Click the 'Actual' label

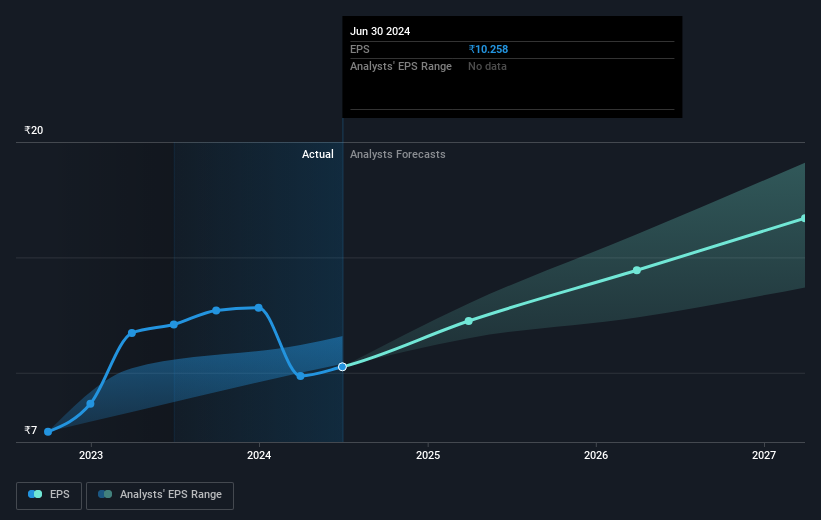[317, 154]
